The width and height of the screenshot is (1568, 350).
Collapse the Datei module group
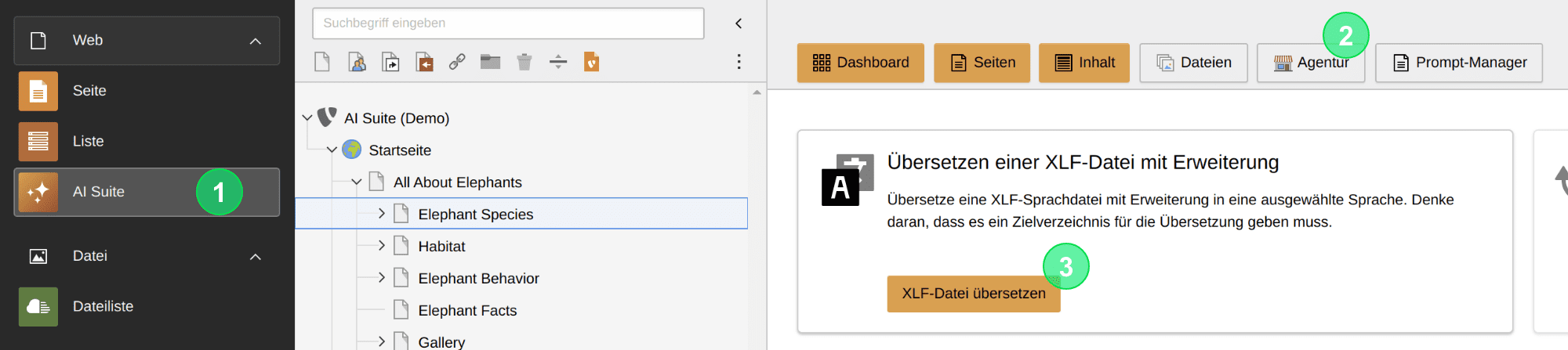[256, 257]
